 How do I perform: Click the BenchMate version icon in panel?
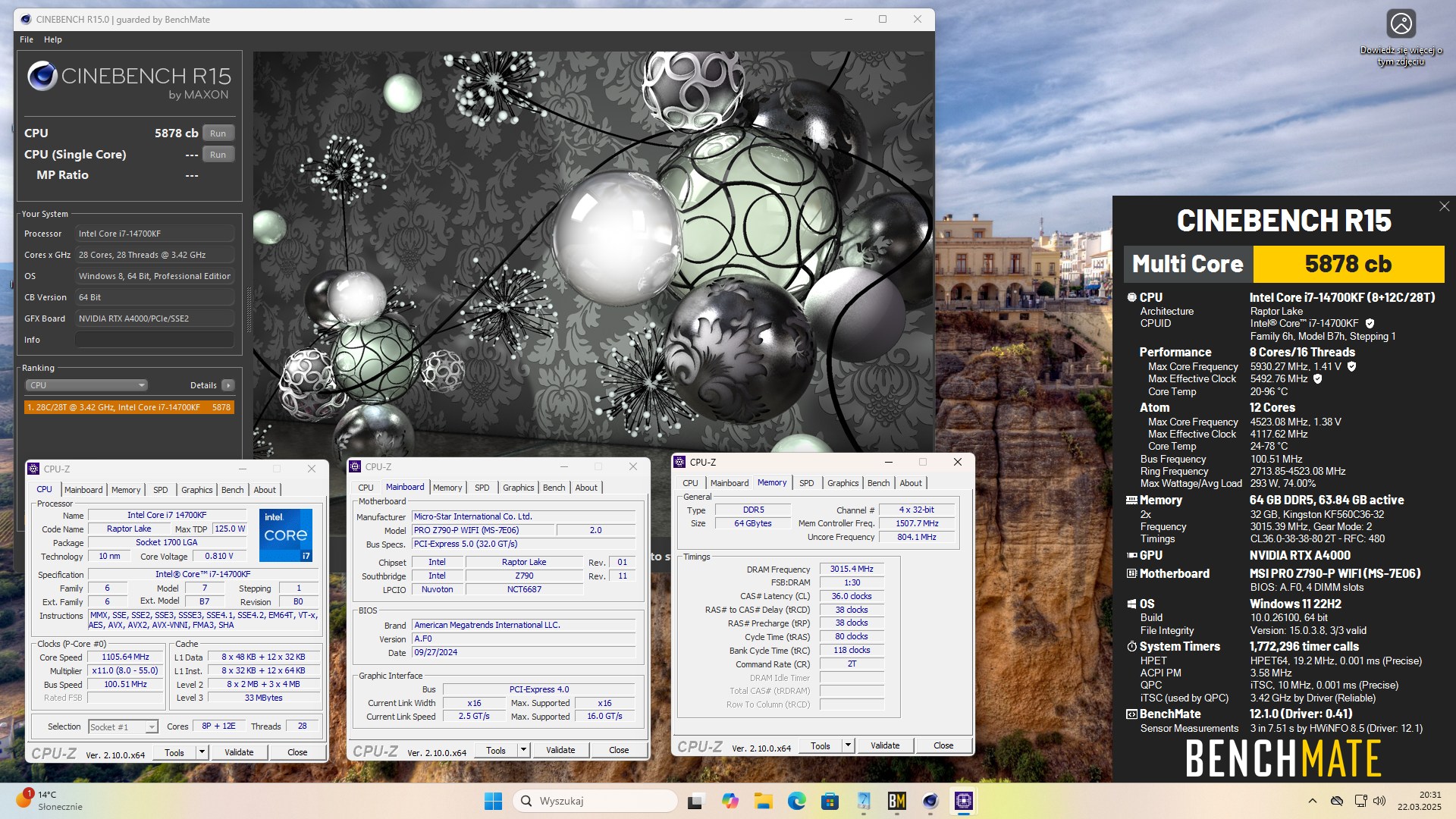point(1131,714)
